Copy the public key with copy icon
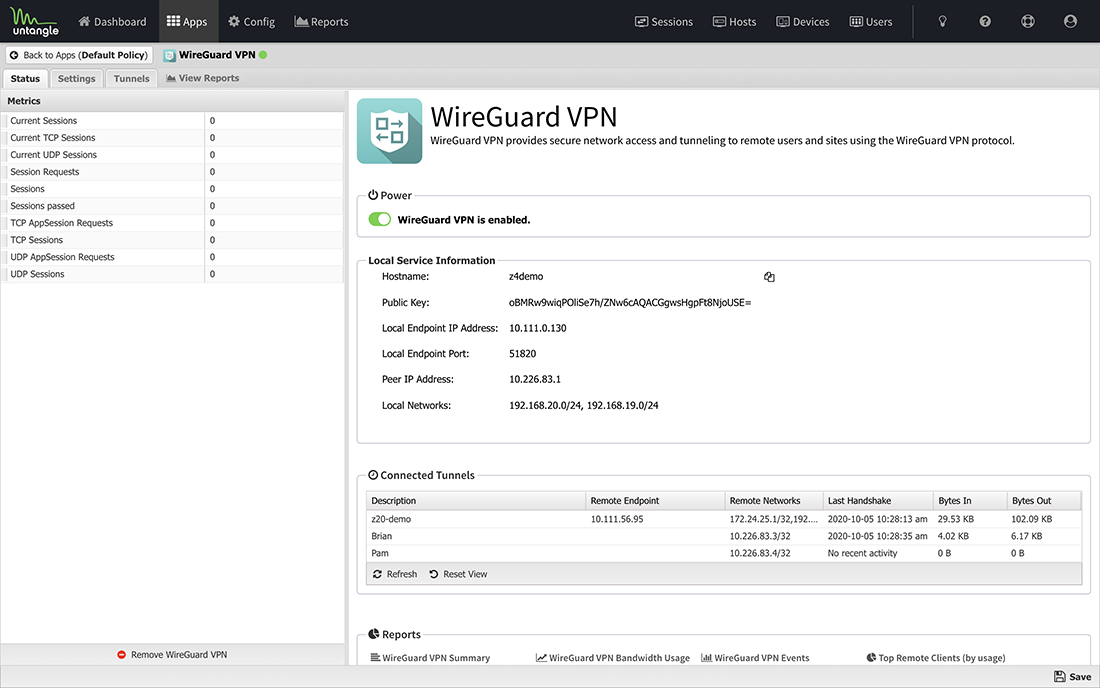This screenshot has width=1100, height=688. pos(769,277)
